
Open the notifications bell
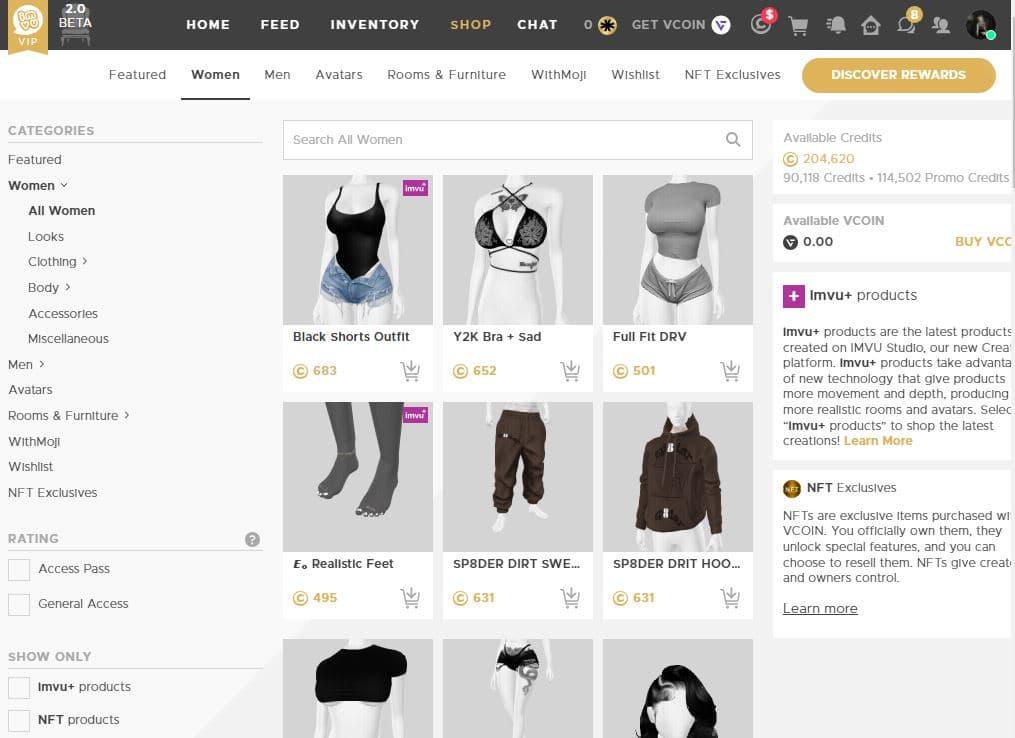coord(836,26)
